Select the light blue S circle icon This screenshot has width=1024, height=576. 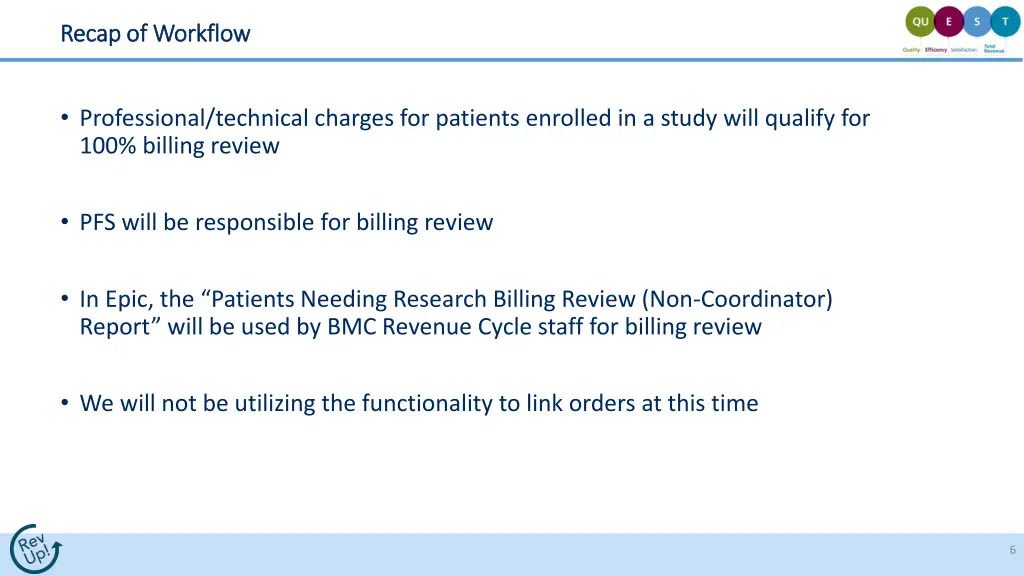tap(977, 22)
